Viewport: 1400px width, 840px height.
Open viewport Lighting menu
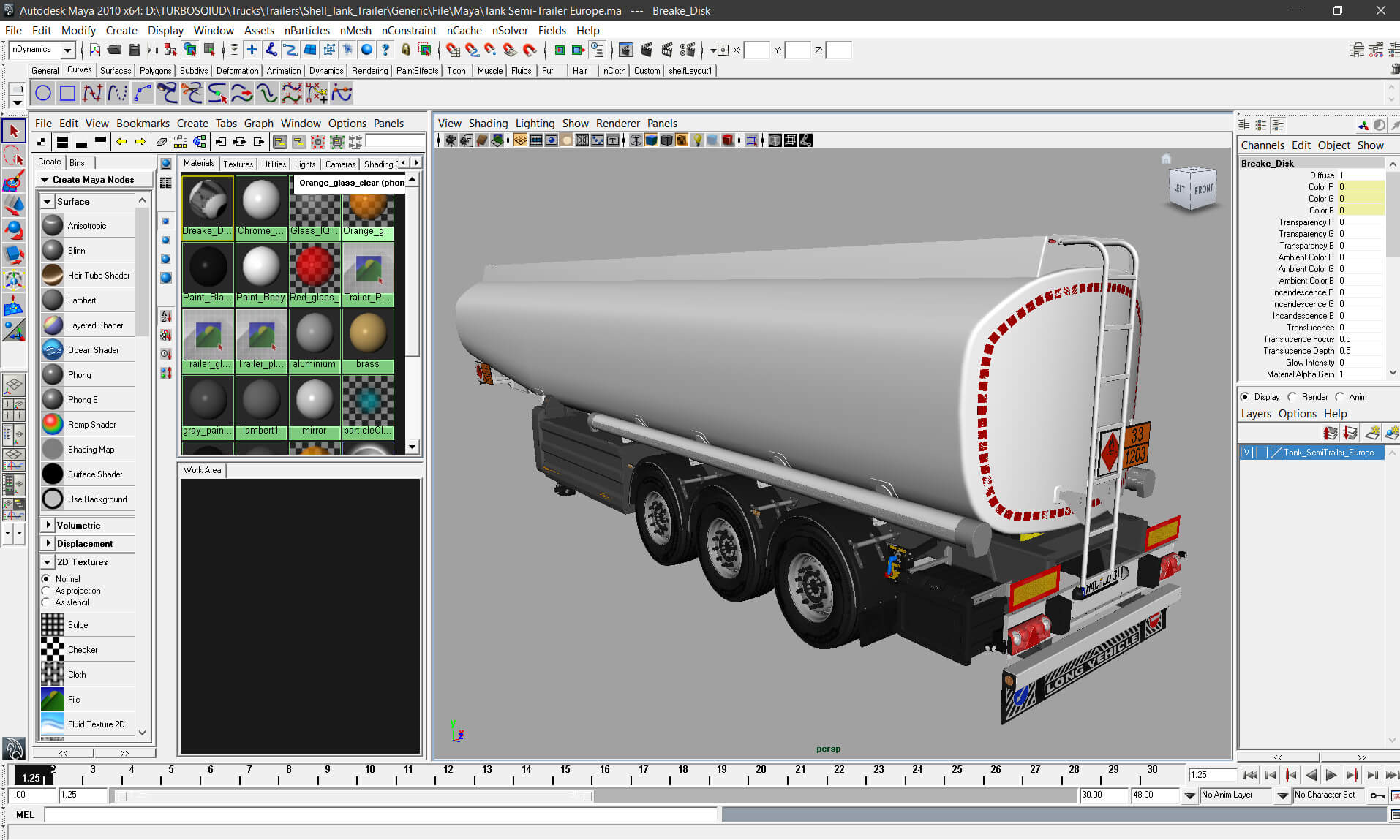(x=535, y=123)
